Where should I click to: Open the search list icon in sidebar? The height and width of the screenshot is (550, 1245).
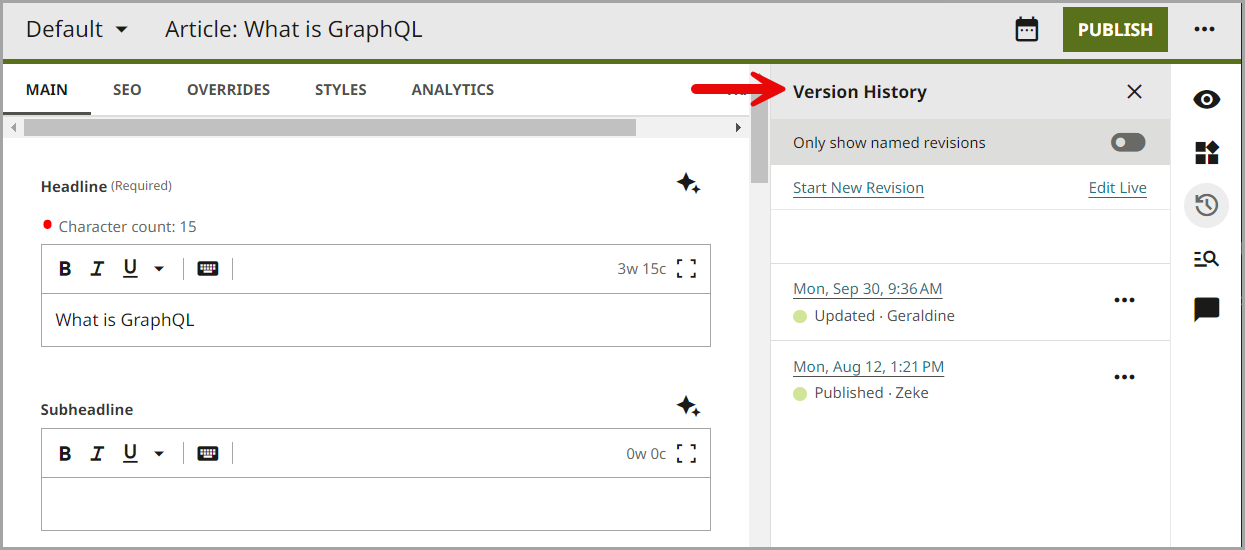point(1207,258)
